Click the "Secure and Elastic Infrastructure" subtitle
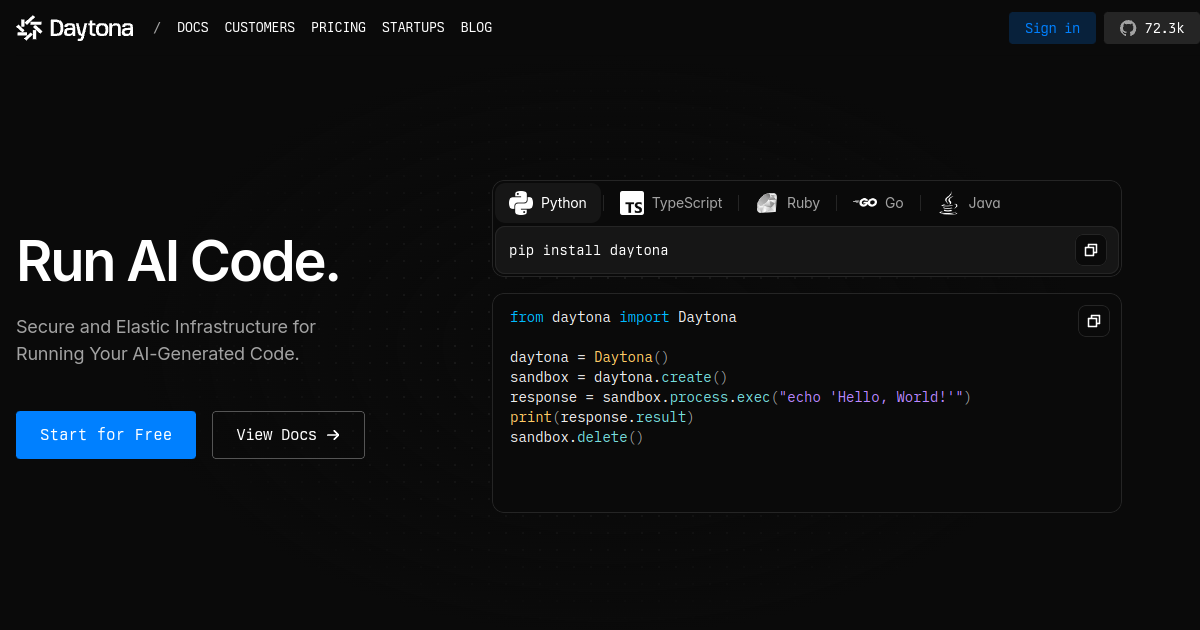 pos(166,340)
